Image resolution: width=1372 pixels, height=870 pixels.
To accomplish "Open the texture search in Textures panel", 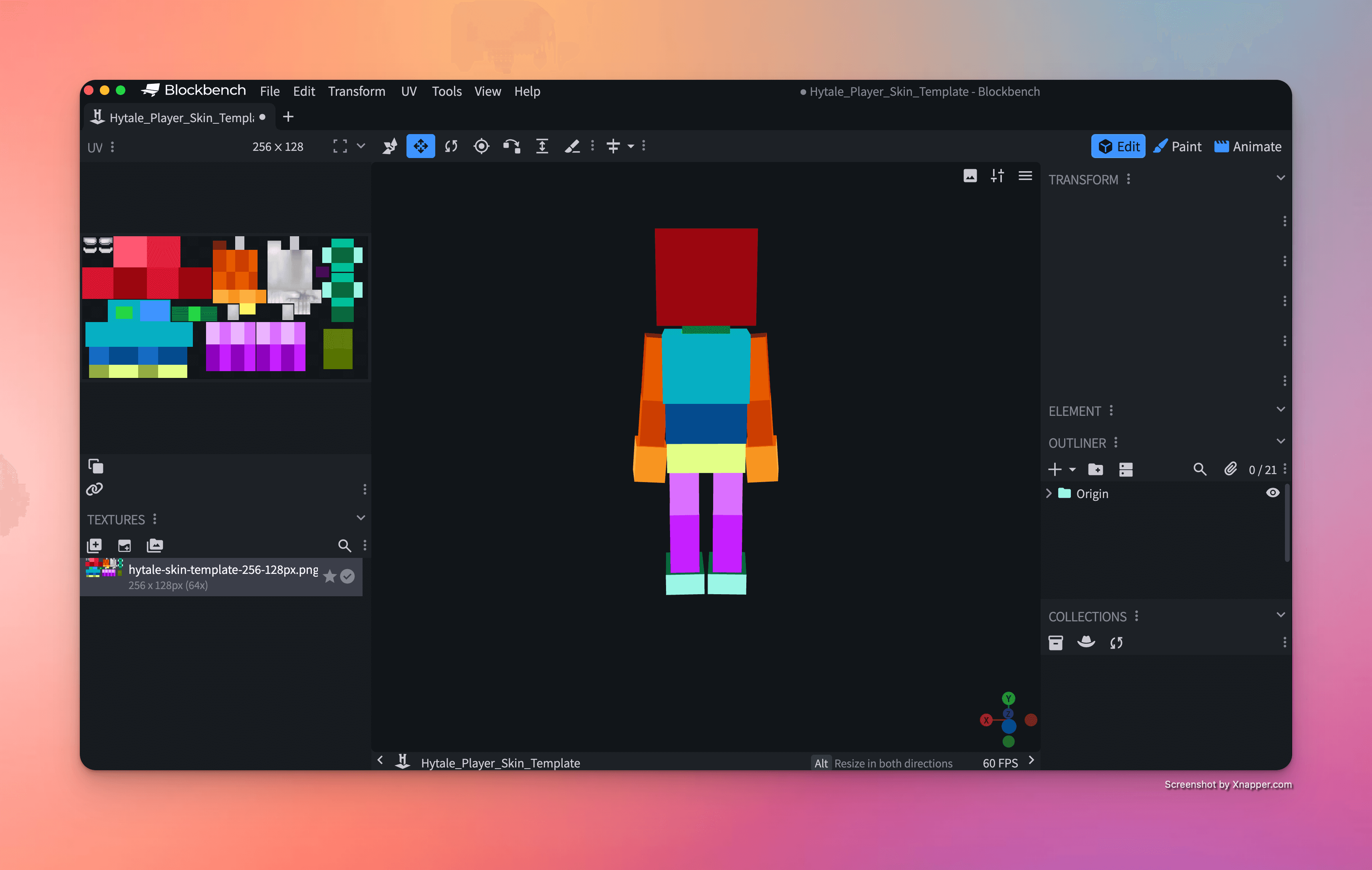I will (x=345, y=546).
